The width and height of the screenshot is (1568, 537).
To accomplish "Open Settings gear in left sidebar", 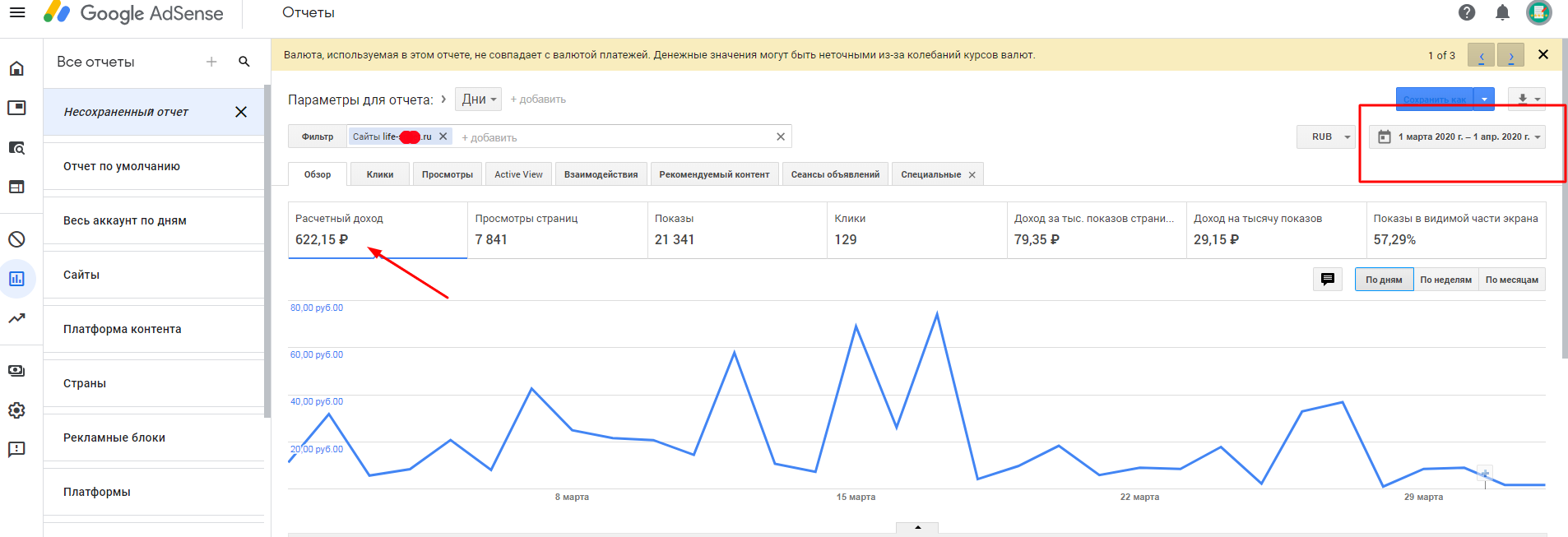I will [x=16, y=410].
